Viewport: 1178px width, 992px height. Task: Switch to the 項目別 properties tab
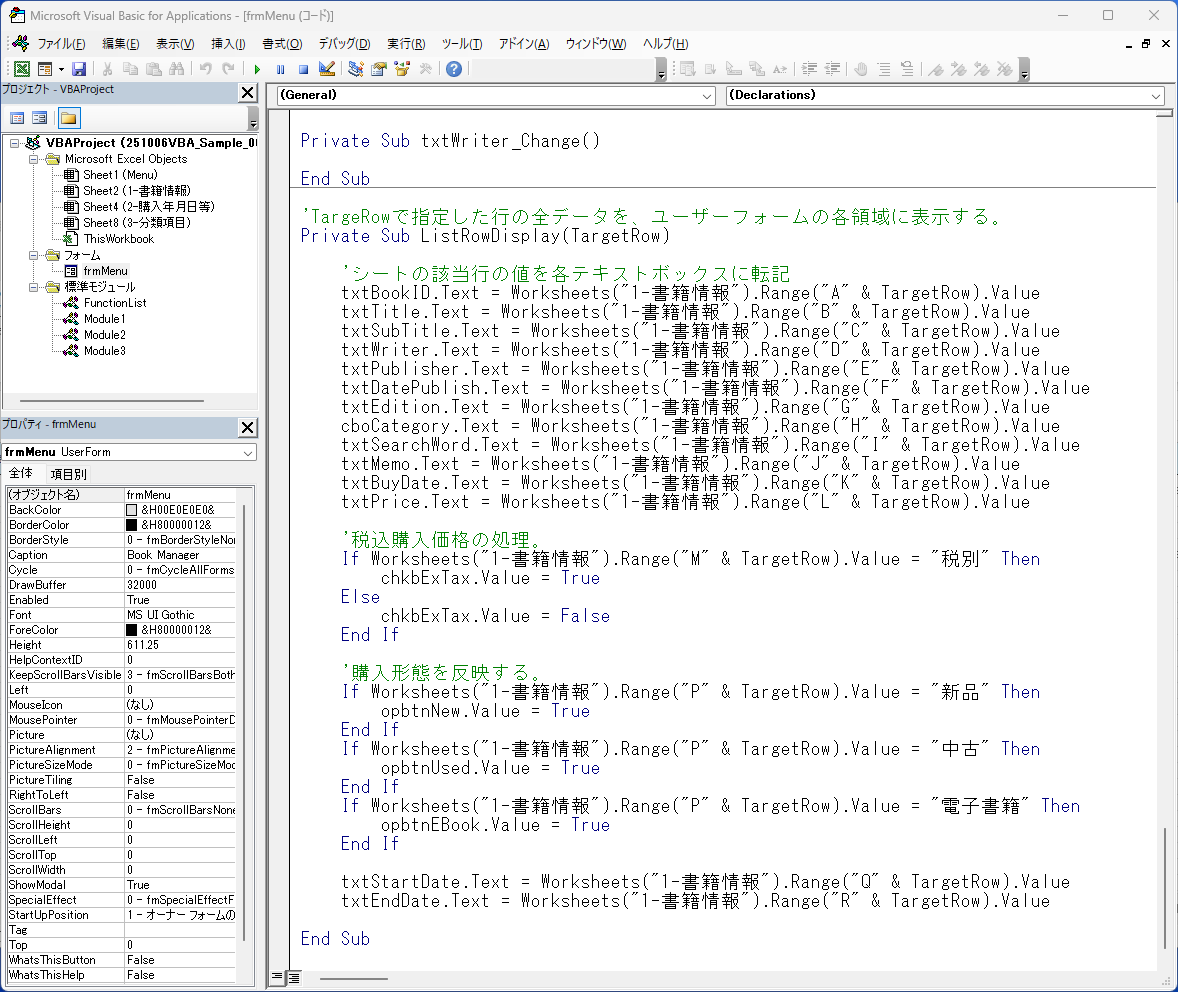coord(69,474)
